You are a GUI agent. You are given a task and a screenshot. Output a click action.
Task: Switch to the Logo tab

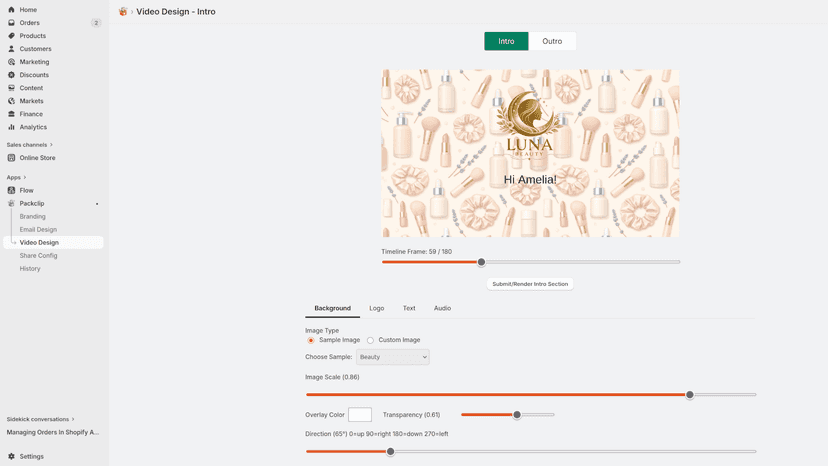pyautogui.click(x=377, y=308)
